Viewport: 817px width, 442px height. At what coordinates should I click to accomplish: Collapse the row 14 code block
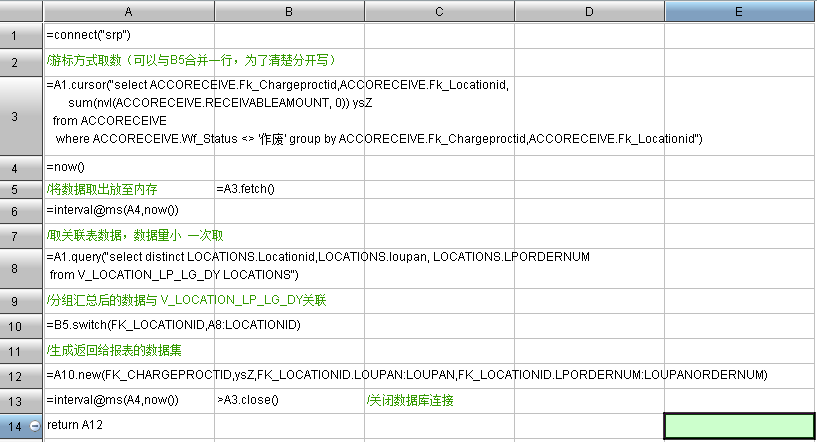pyautogui.click(x=34, y=426)
